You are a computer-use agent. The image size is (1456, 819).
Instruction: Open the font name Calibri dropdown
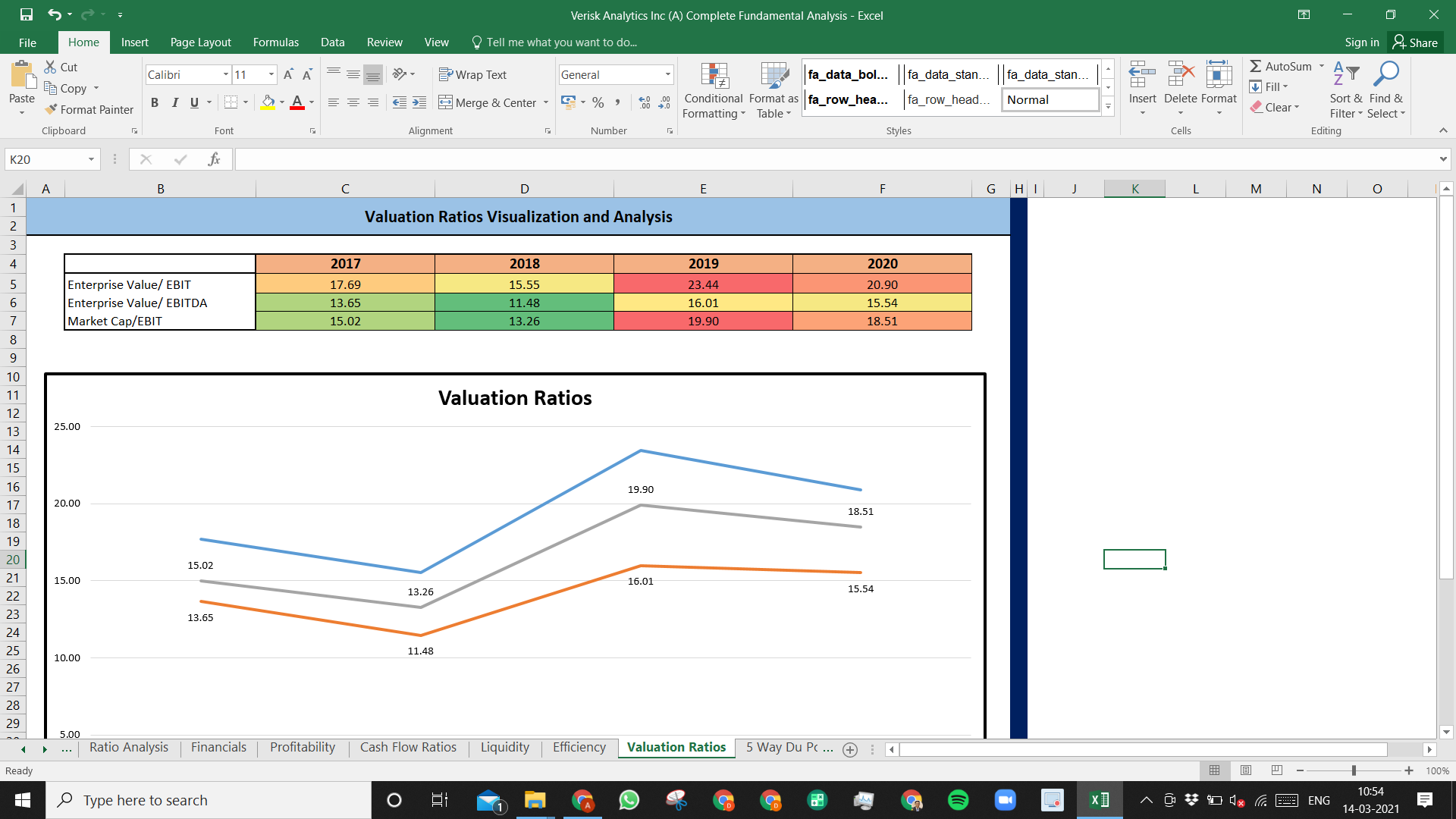click(x=226, y=74)
